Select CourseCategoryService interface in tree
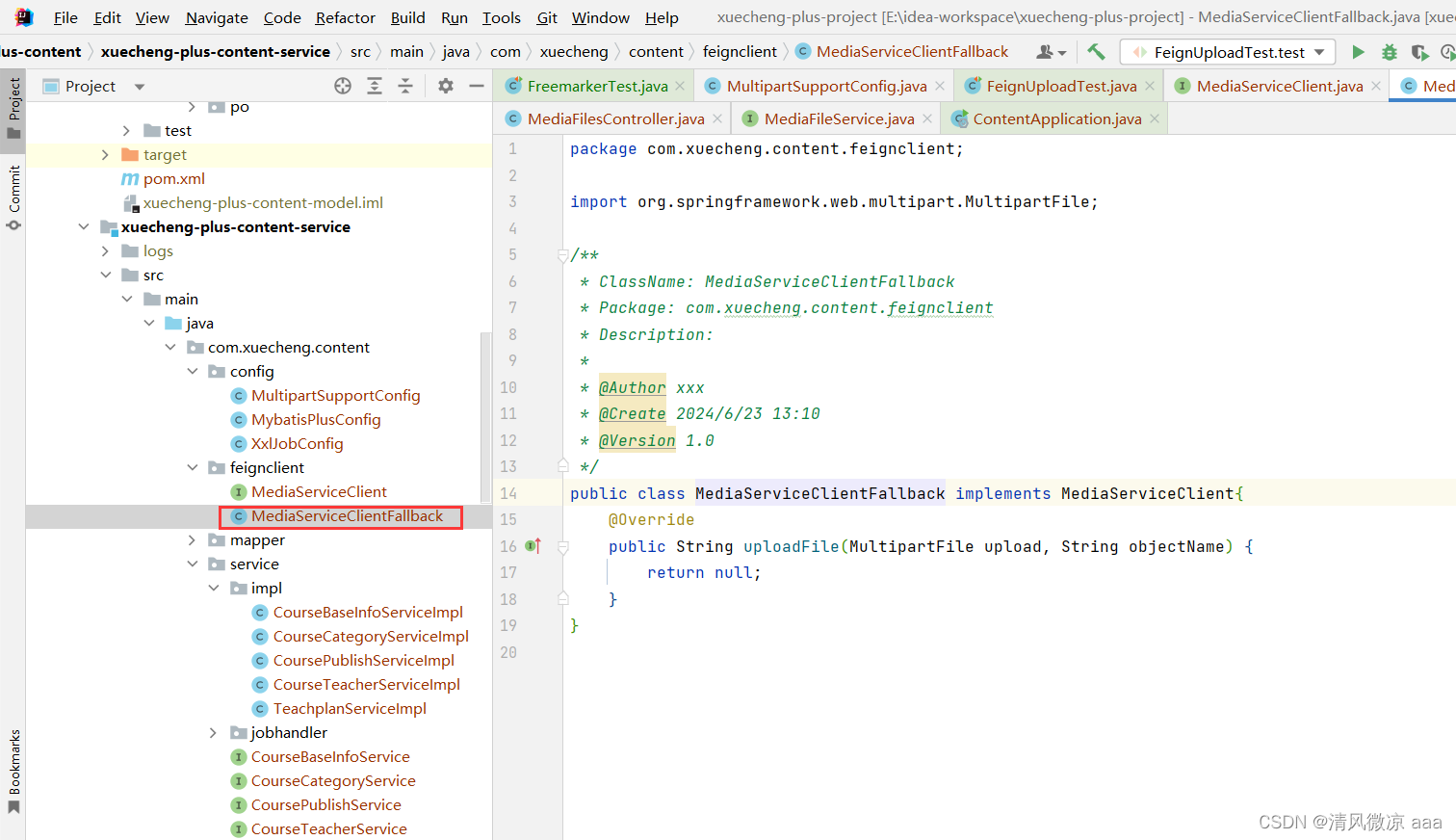Image resolution: width=1456 pixels, height=840 pixels. 333,780
